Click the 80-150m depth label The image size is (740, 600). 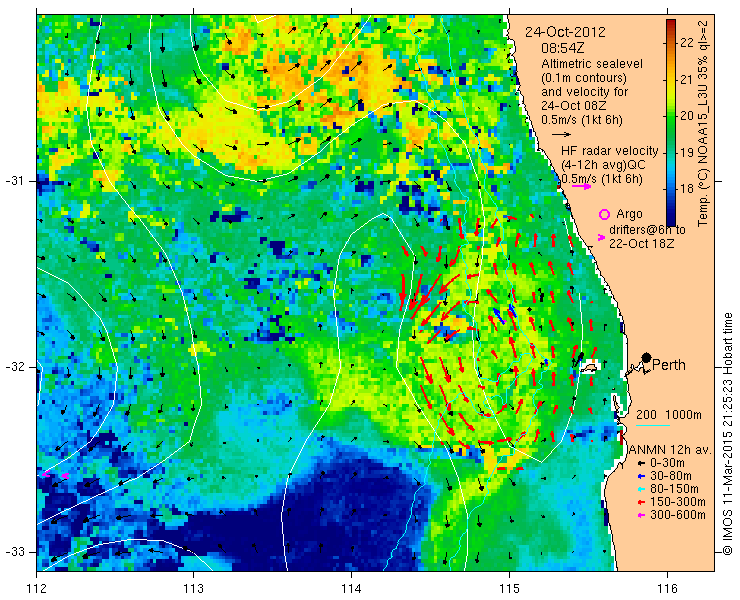(674, 489)
